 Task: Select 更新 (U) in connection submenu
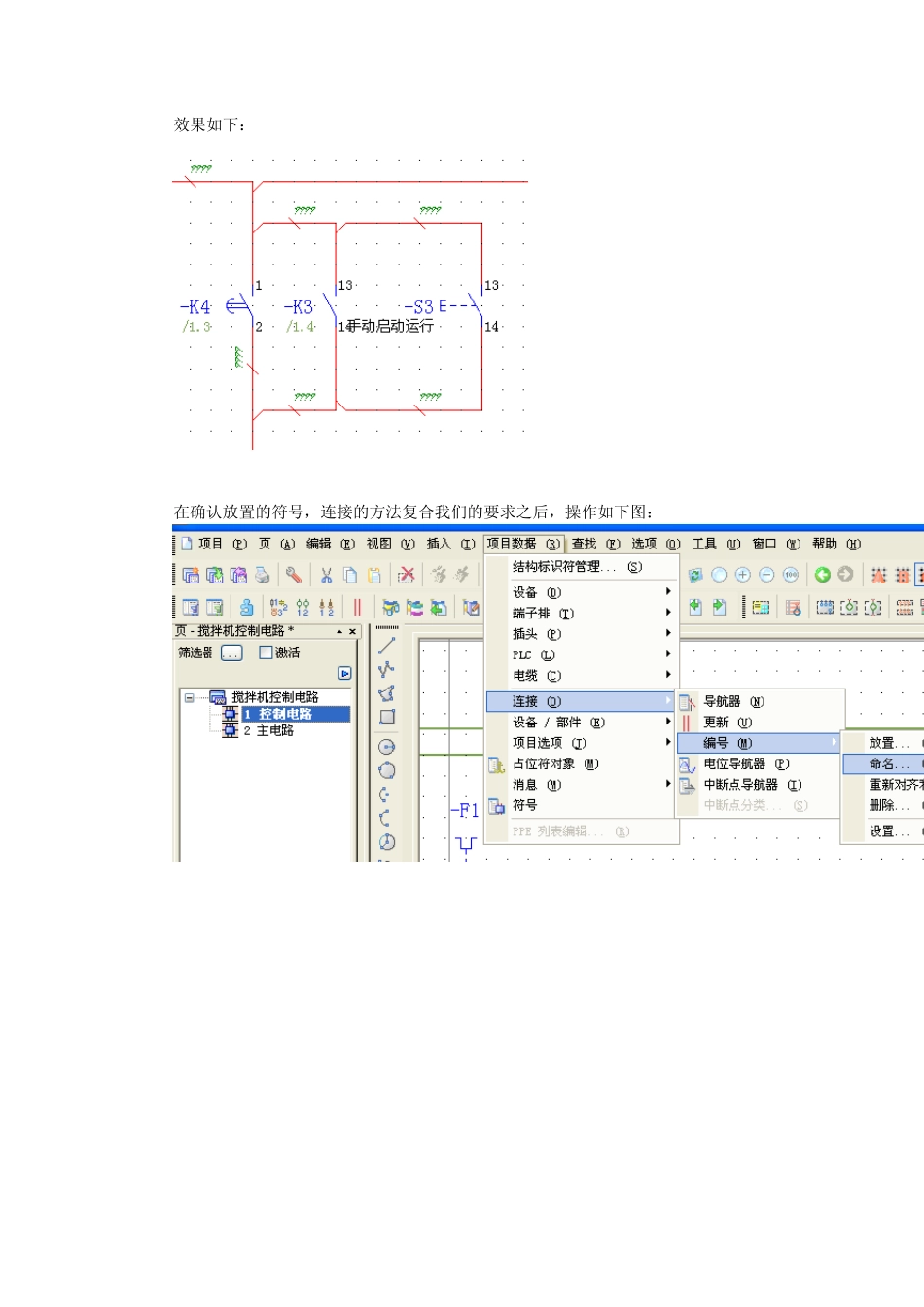click(761, 723)
